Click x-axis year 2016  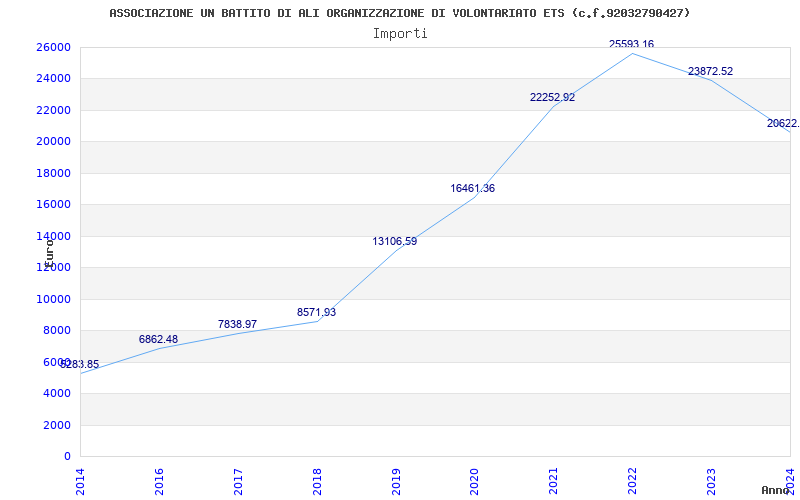159,482
